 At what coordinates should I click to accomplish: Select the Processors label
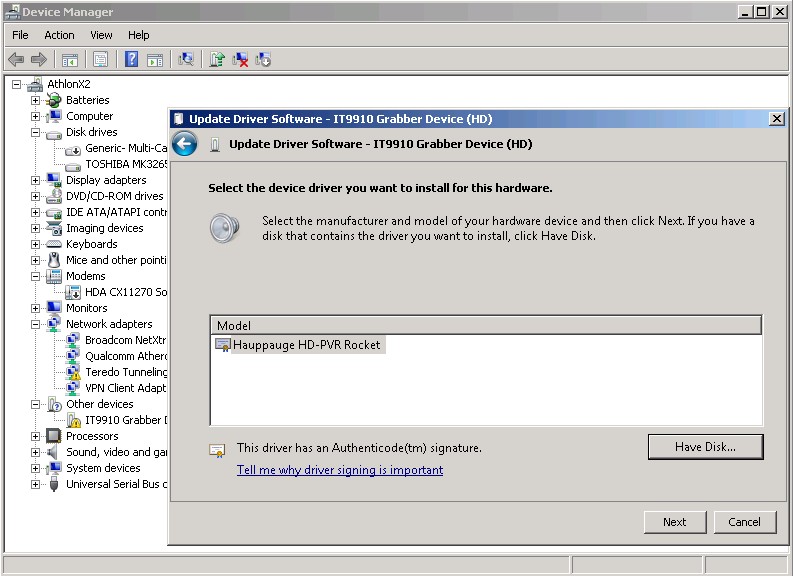click(92, 436)
